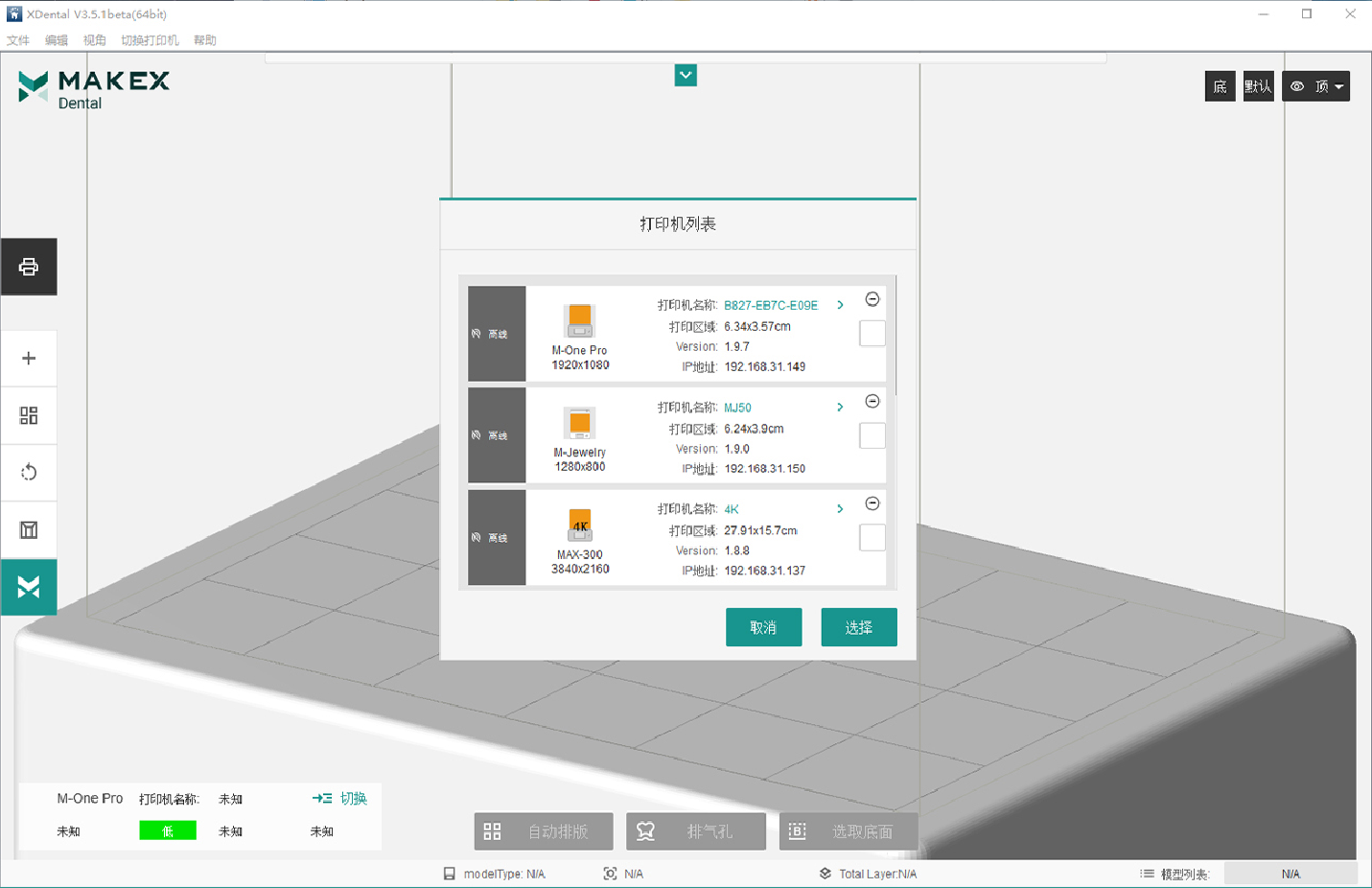This screenshot has height=888, width=1372.
Task: Open the 文件 menu
Action: coord(17,40)
